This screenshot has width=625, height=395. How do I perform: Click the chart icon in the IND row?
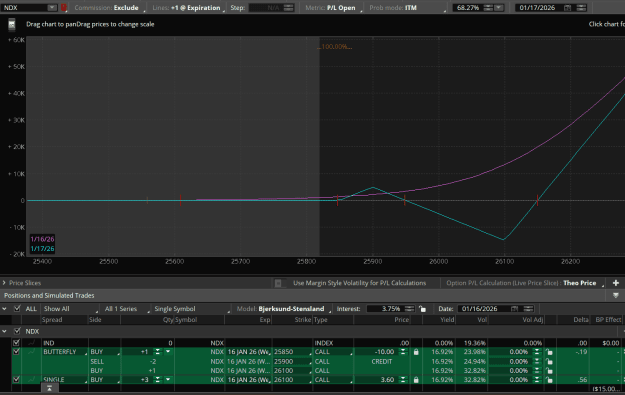point(31,343)
